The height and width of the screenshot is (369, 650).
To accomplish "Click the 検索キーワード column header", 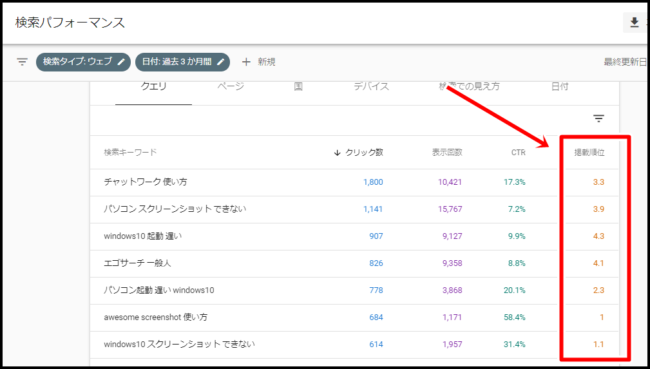I will coord(130,153).
